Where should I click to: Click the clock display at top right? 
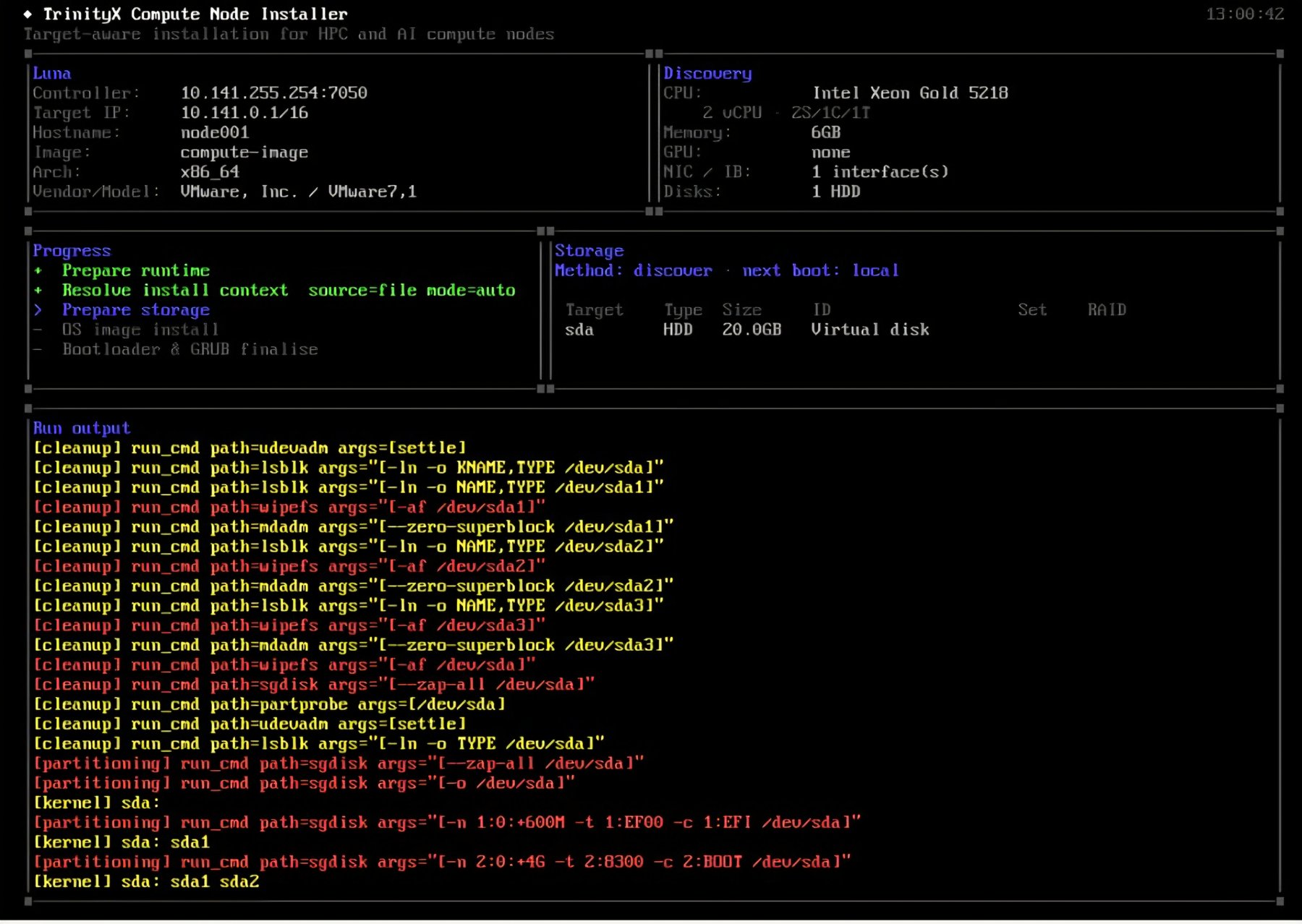click(1245, 14)
